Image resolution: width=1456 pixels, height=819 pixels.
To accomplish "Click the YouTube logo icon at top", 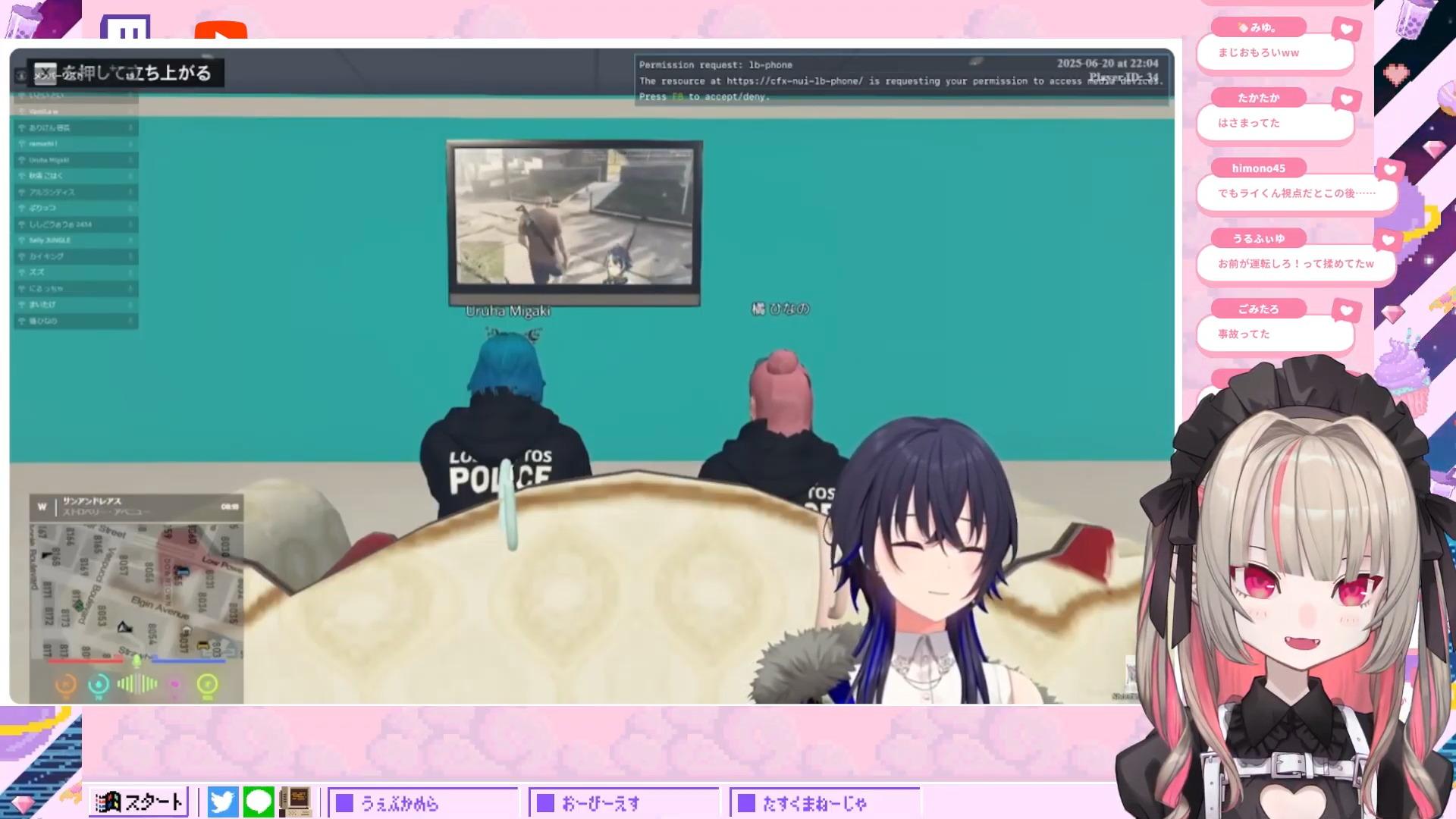I will click(221, 30).
